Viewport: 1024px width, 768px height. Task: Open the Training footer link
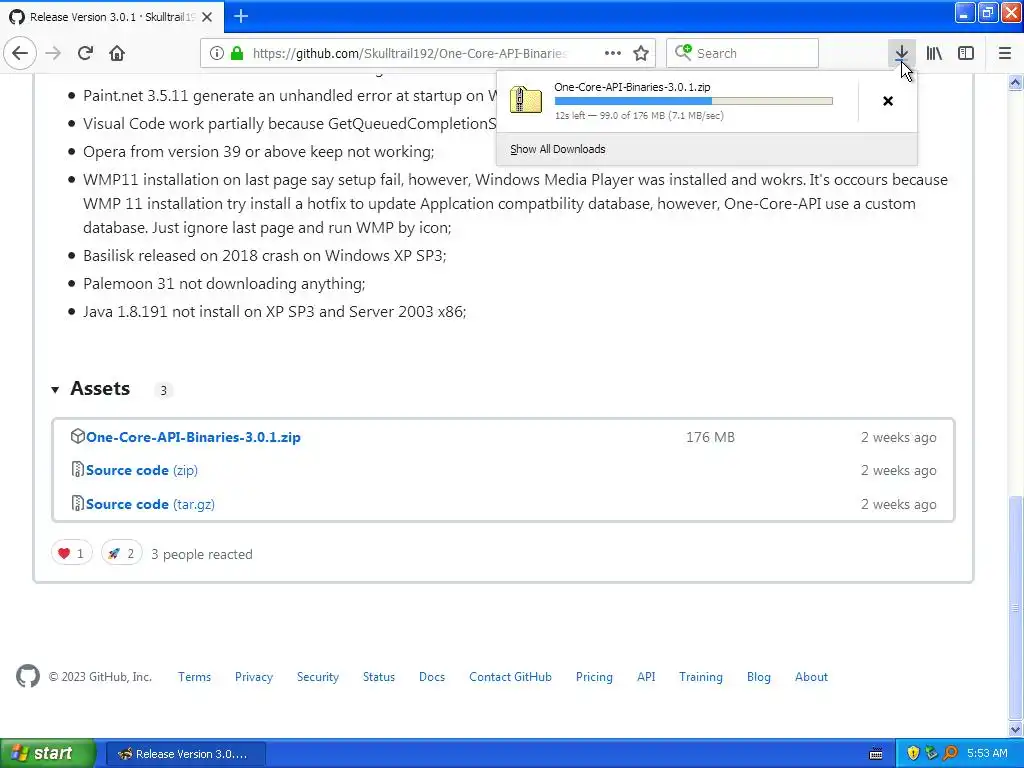701,677
